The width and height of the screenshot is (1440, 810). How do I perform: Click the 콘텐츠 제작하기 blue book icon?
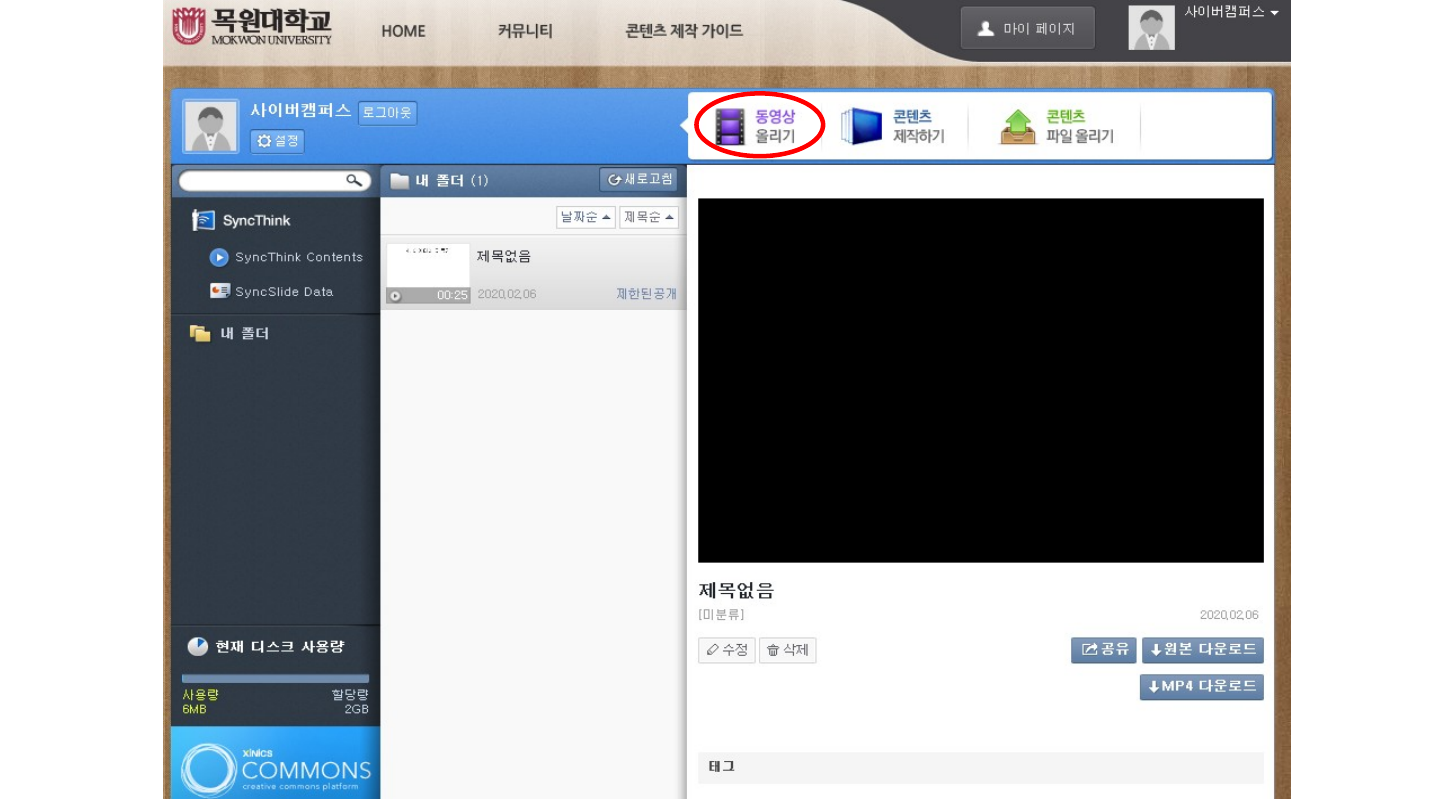click(x=861, y=127)
